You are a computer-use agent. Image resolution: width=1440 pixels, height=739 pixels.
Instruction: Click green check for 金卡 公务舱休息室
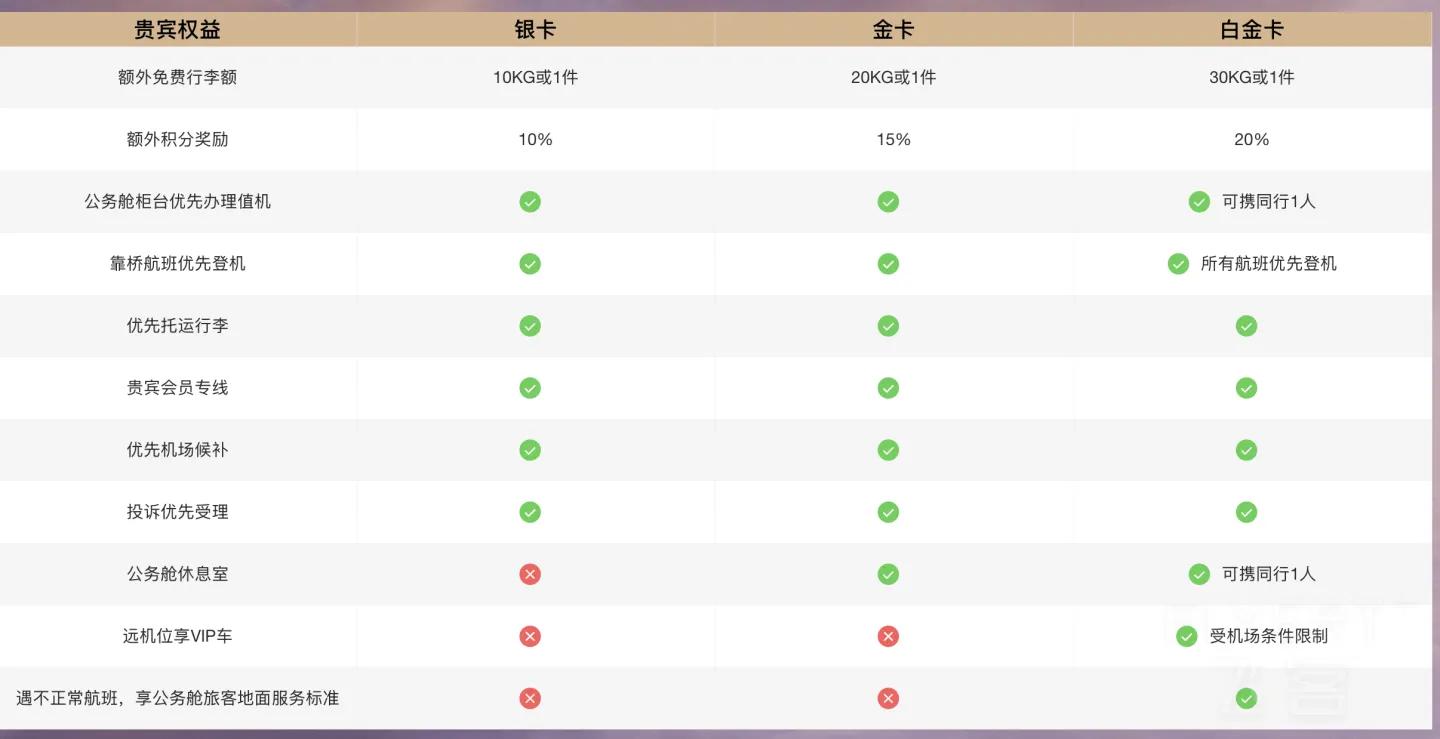[888, 574]
